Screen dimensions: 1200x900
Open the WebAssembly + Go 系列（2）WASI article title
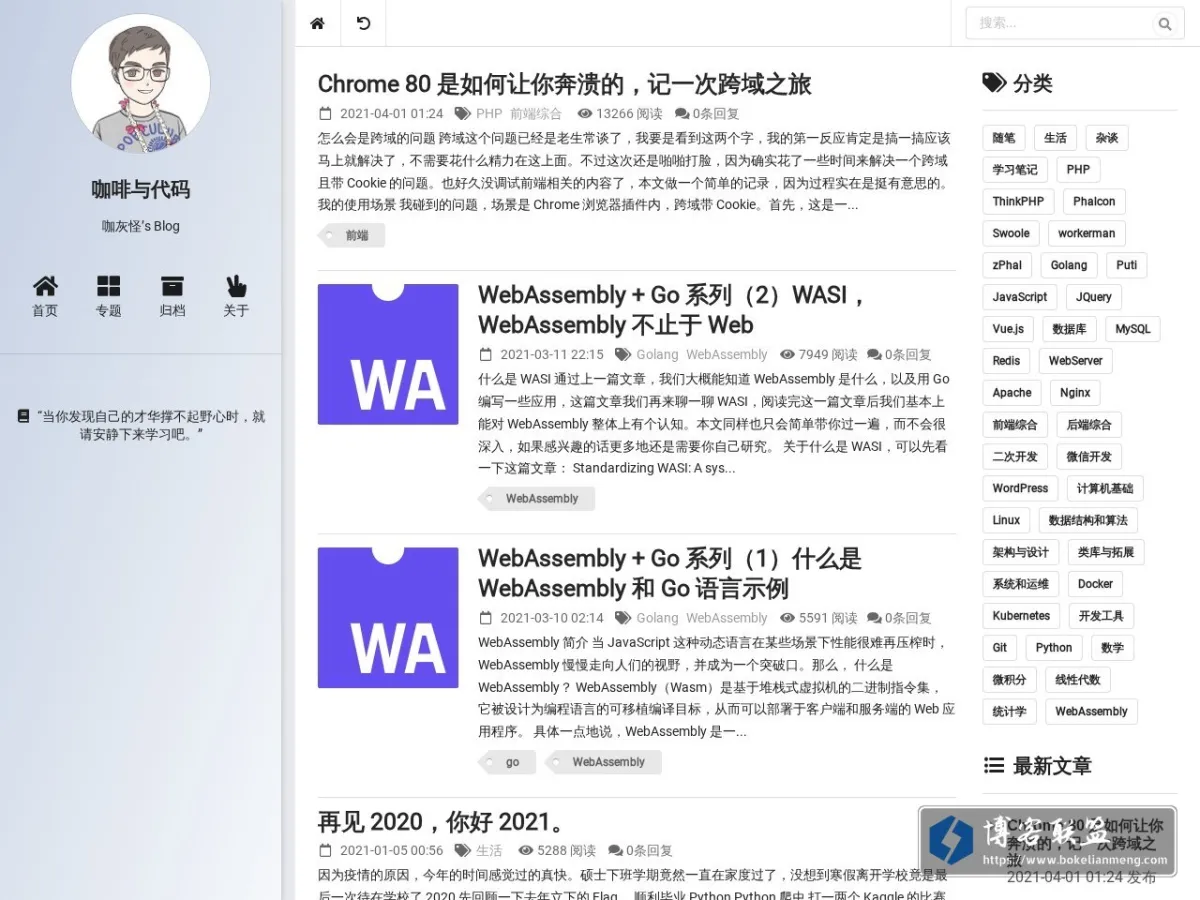tap(670, 310)
